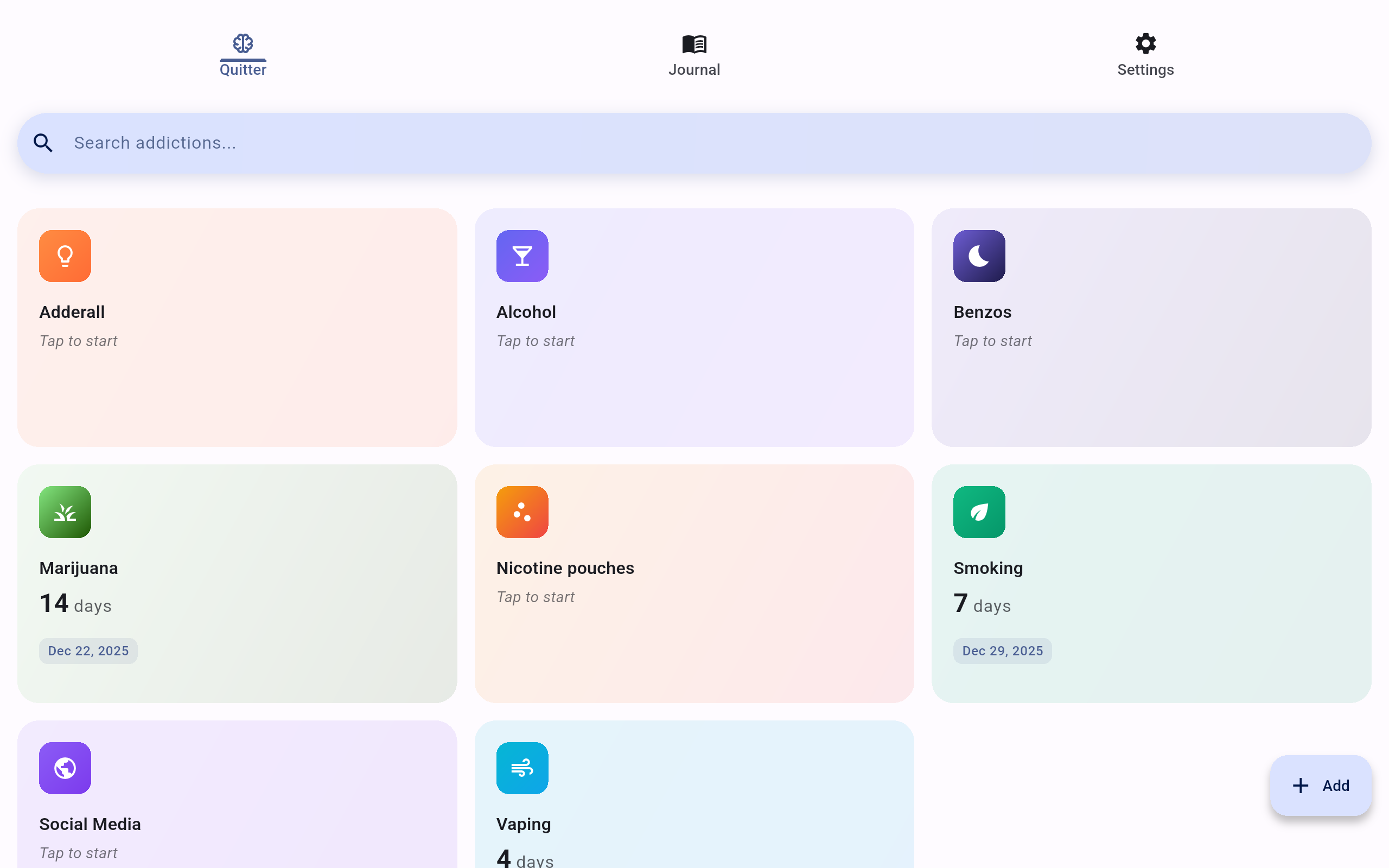Select the Quitter tab
This screenshot has height=868, width=1389.
point(243,55)
